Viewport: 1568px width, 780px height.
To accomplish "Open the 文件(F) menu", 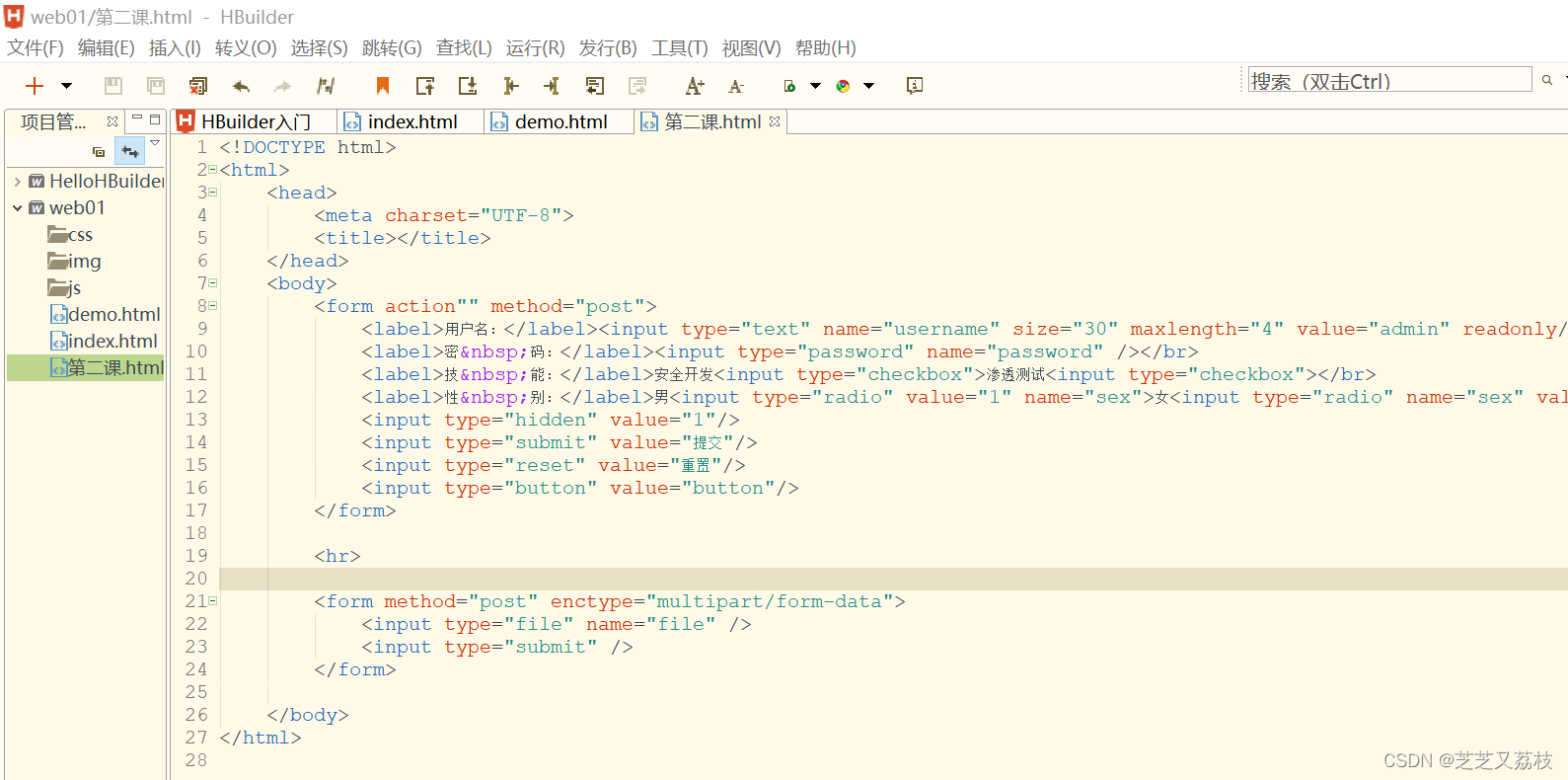I will coord(36,47).
